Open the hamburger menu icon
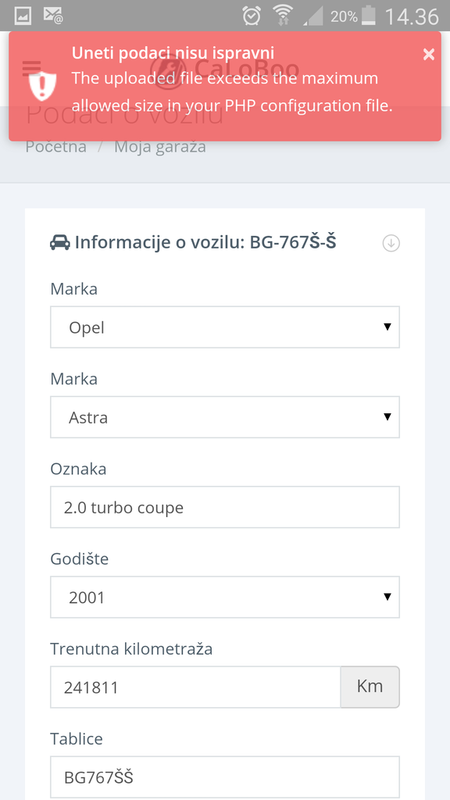 32,68
